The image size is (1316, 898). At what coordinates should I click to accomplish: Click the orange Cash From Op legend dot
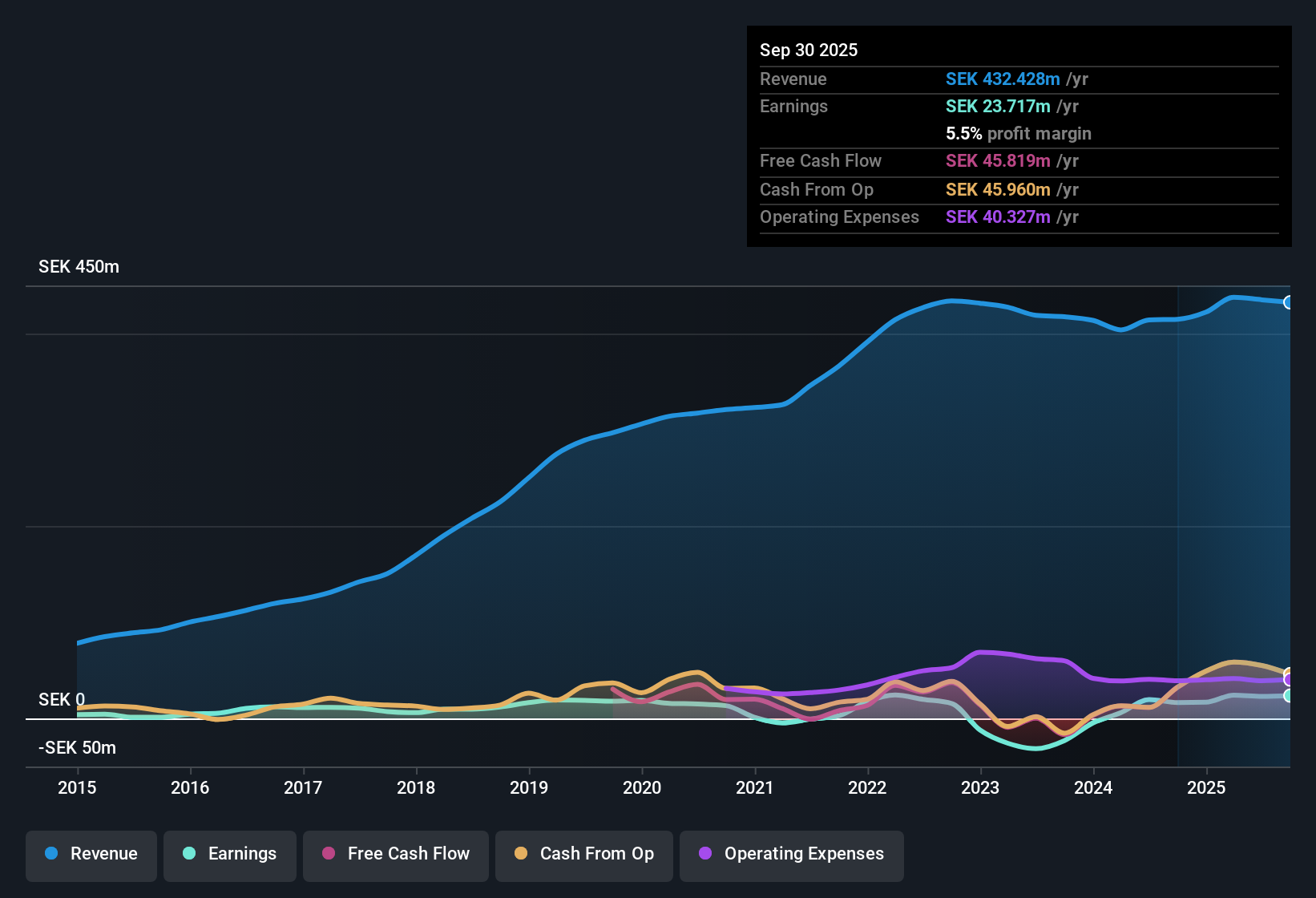[x=521, y=854]
